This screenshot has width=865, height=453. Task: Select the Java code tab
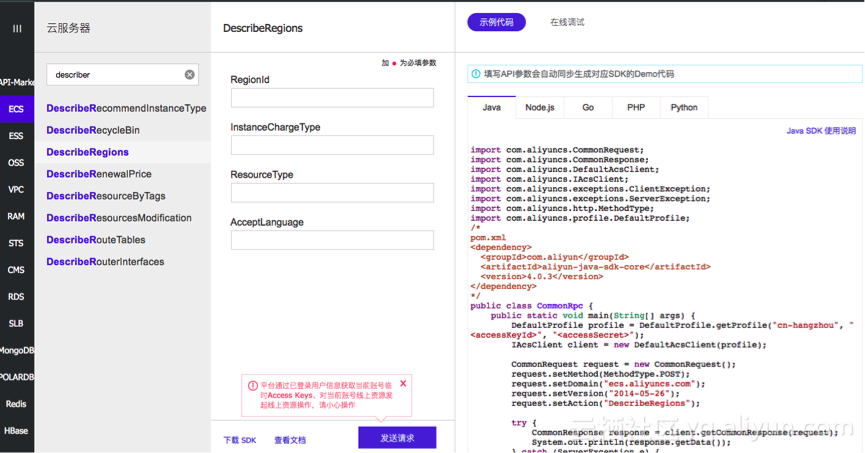point(492,108)
